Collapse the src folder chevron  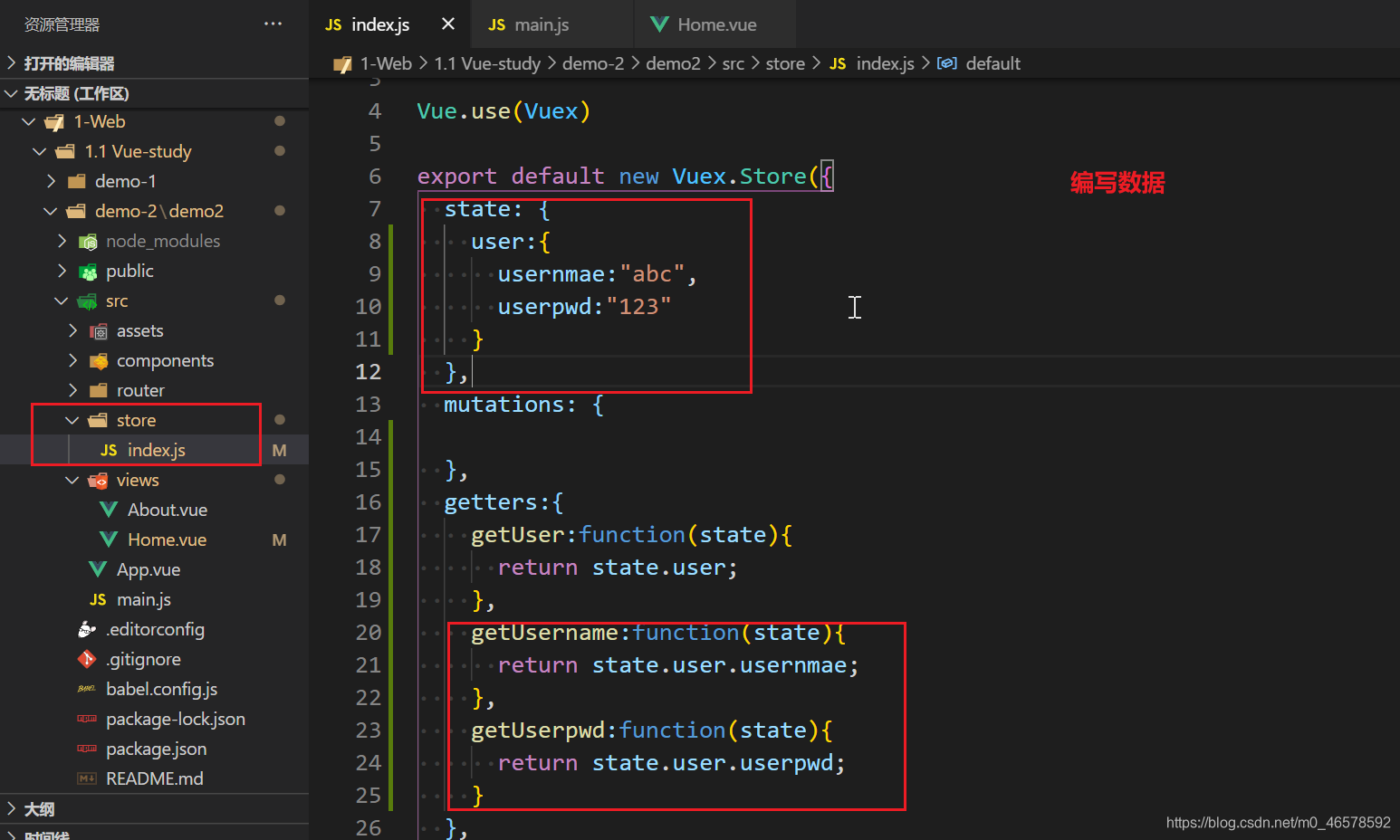coord(62,301)
